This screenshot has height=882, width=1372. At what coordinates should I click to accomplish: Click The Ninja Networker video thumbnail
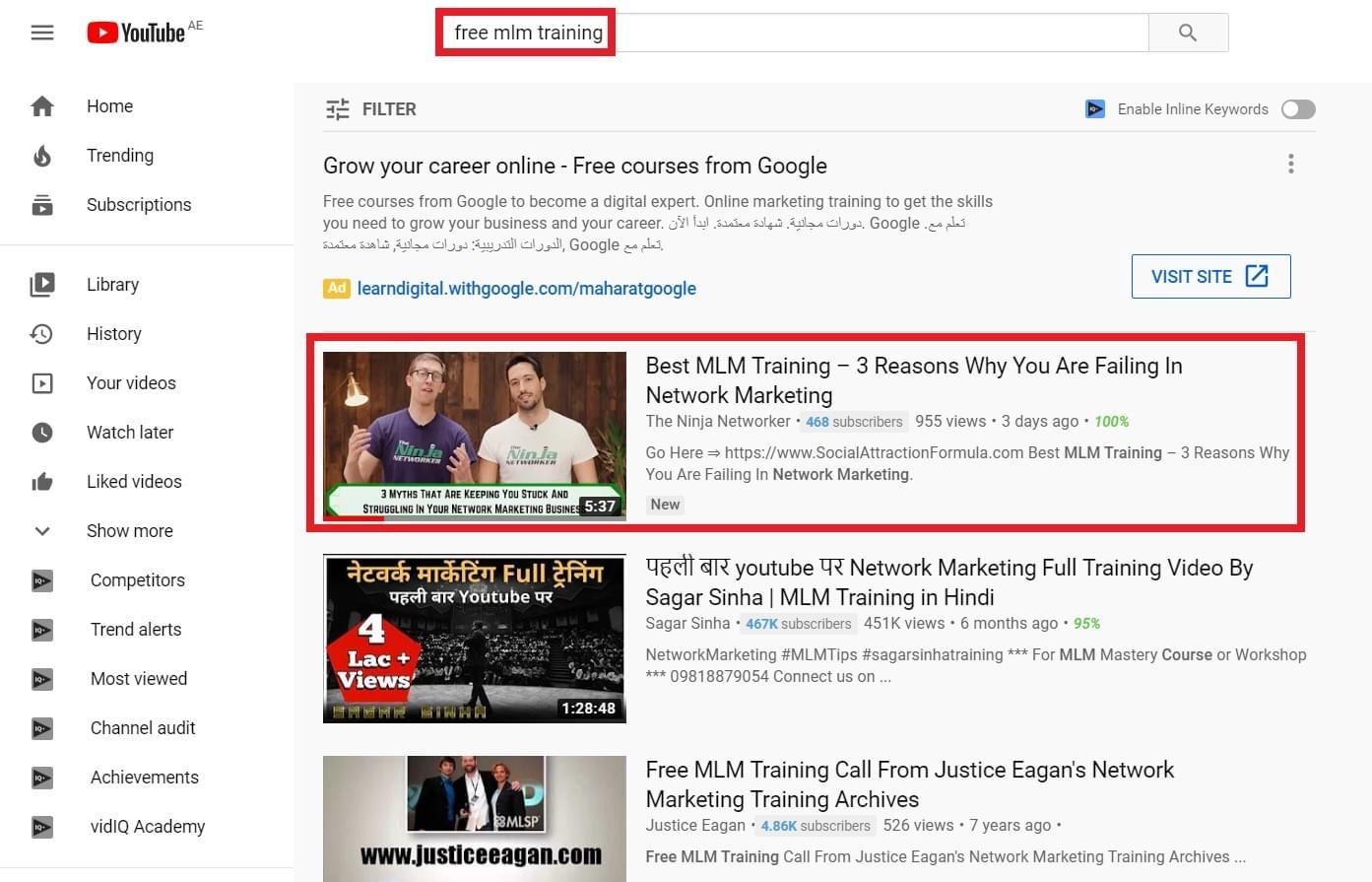(x=475, y=436)
